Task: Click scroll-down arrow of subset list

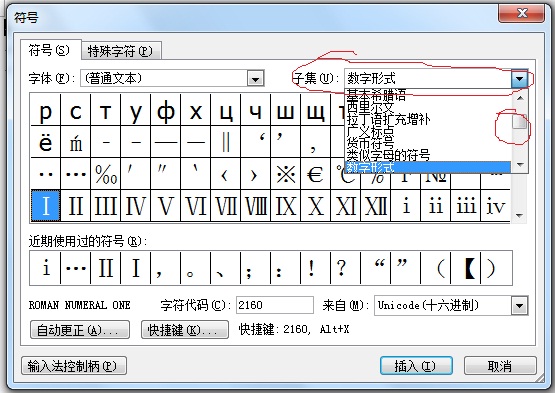Action: [520, 164]
